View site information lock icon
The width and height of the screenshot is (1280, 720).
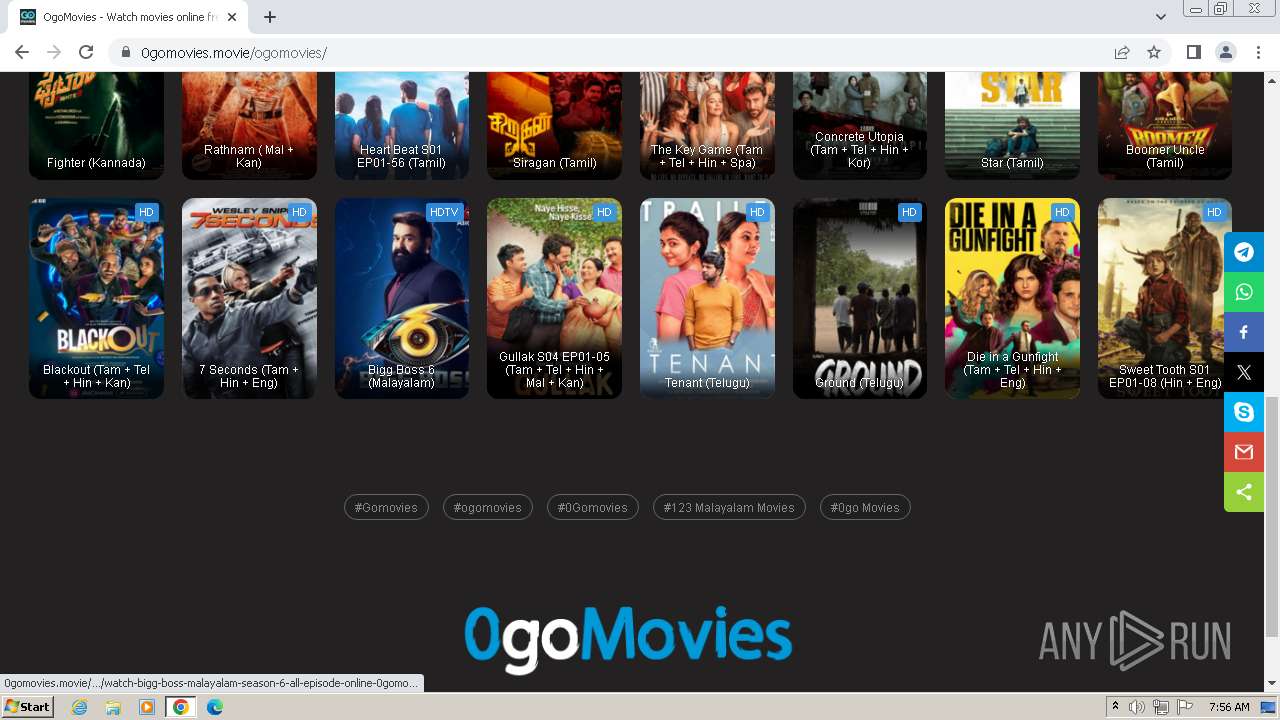click(x=126, y=53)
